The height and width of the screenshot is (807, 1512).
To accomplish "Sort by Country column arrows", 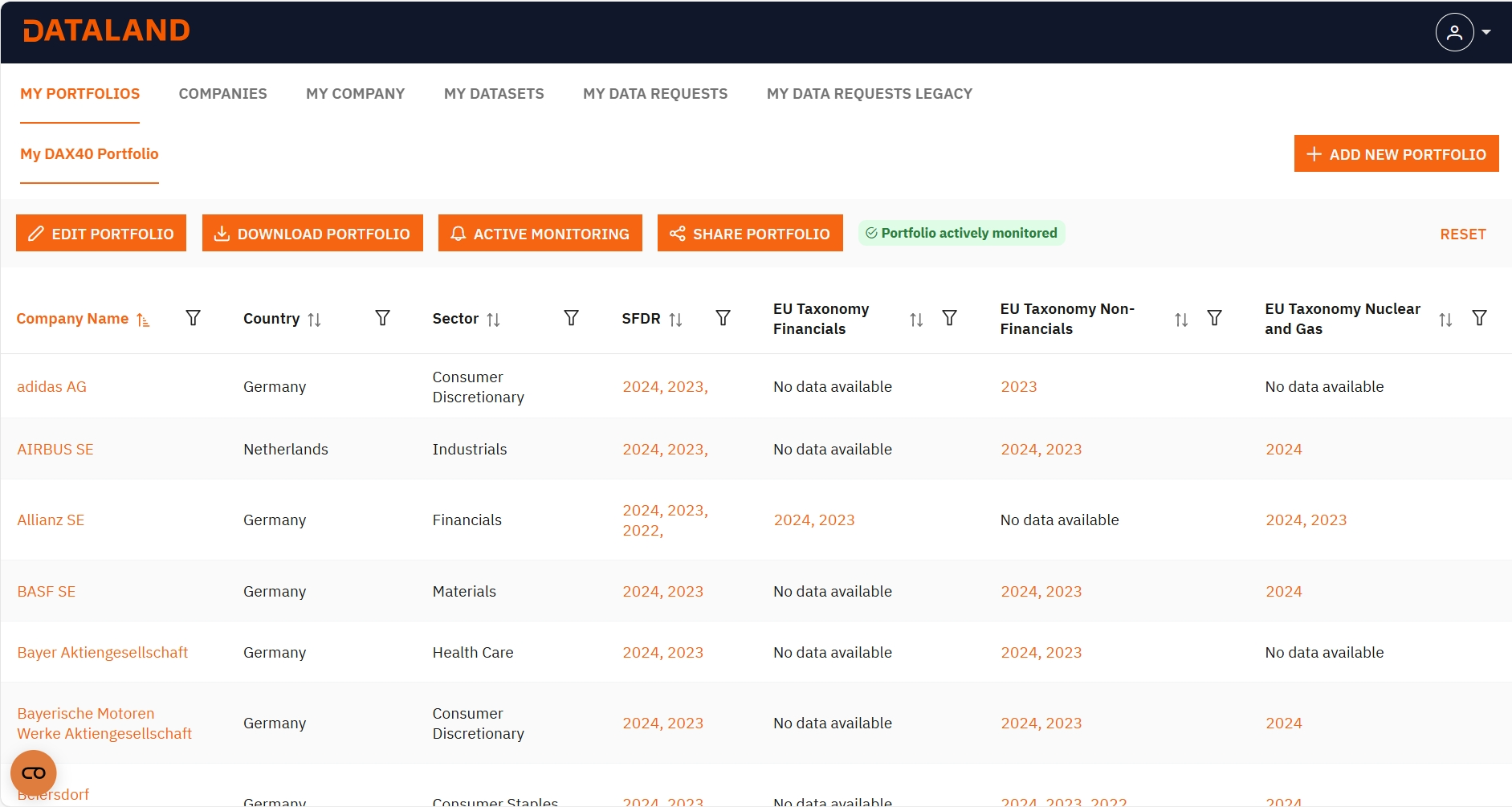I will point(314,320).
